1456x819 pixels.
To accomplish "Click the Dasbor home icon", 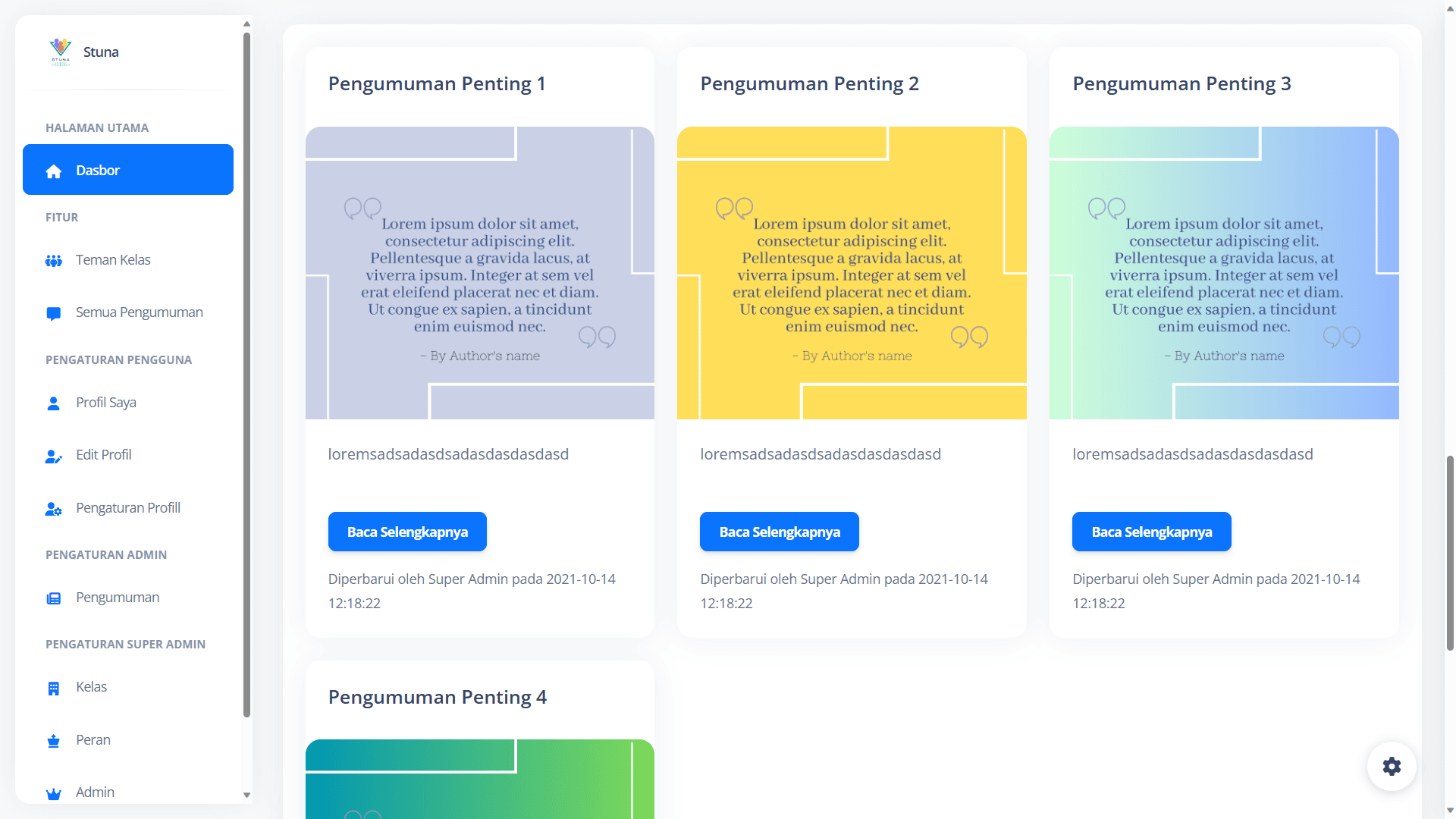I will tap(54, 171).
